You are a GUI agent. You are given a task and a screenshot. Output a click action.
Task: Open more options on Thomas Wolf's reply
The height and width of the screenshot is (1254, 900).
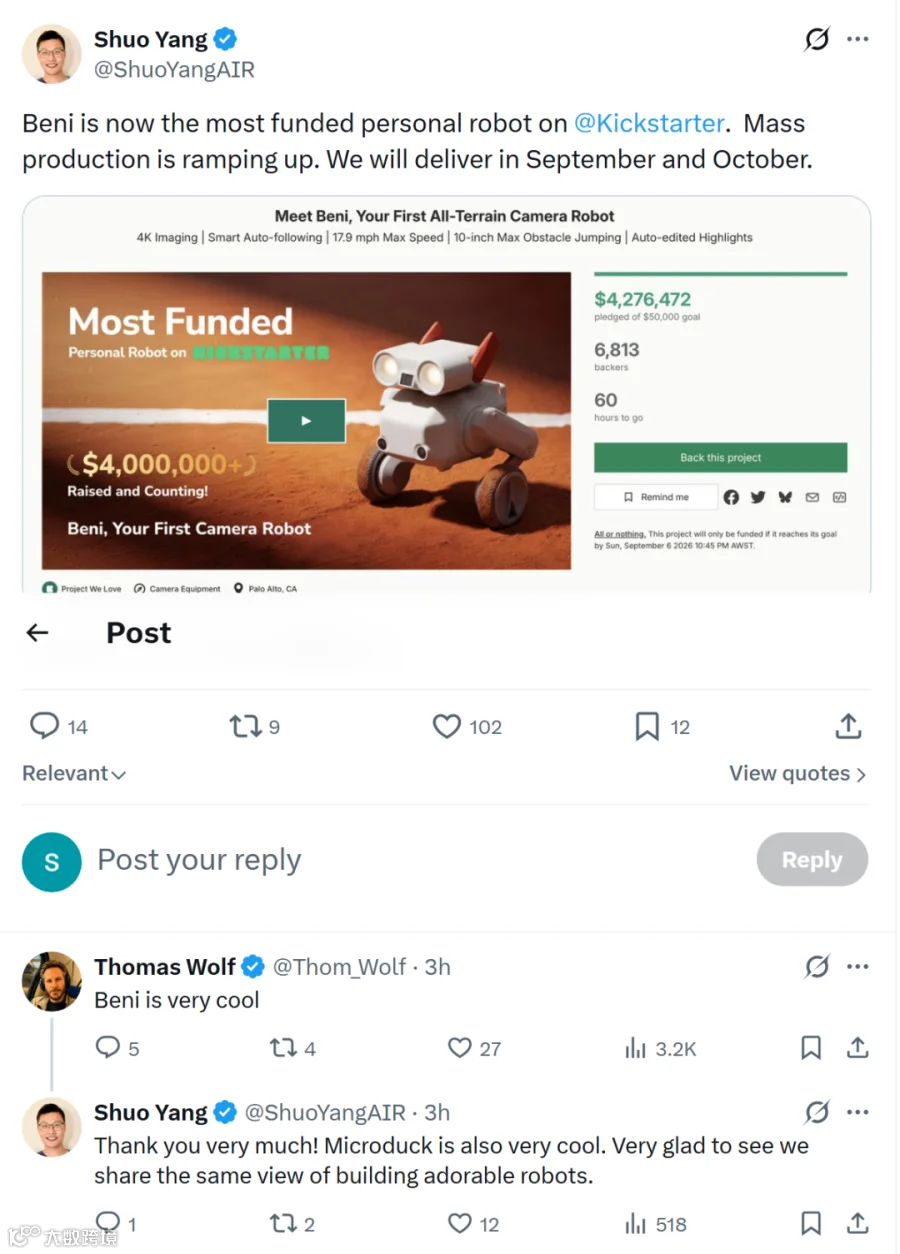pyautogui.click(x=857, y=967)
